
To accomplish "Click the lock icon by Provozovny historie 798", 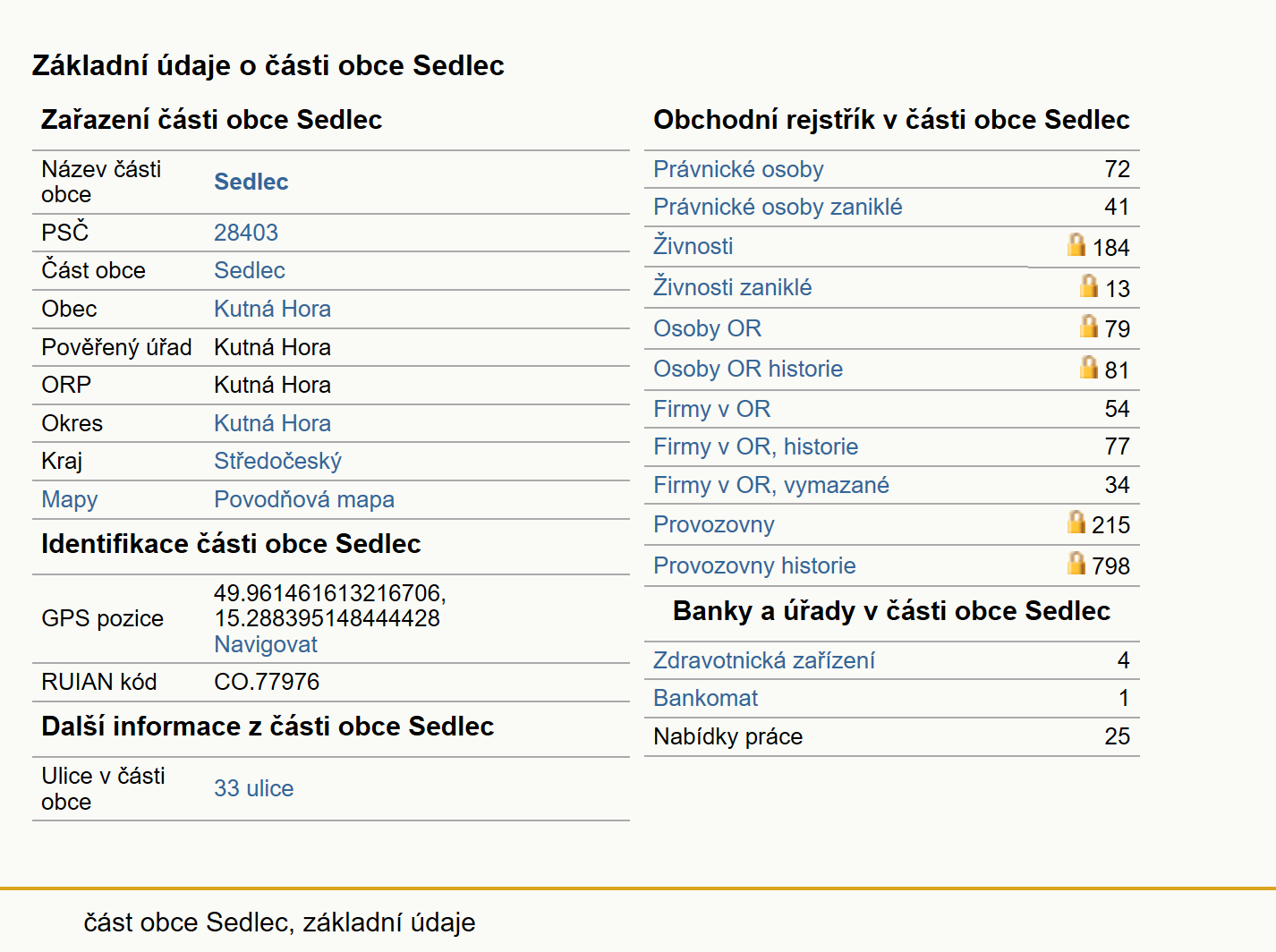I will (1076, 563).
